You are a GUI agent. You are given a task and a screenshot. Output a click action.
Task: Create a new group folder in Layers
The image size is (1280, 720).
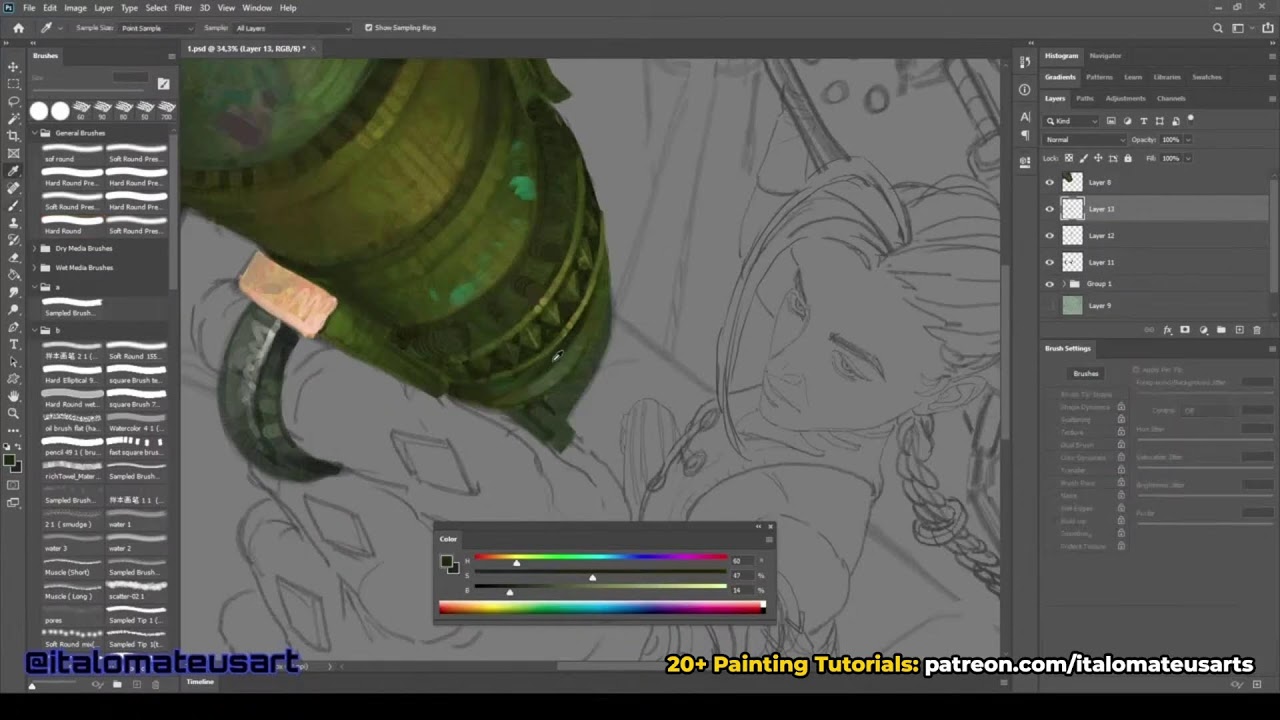tap(1221, 330)
